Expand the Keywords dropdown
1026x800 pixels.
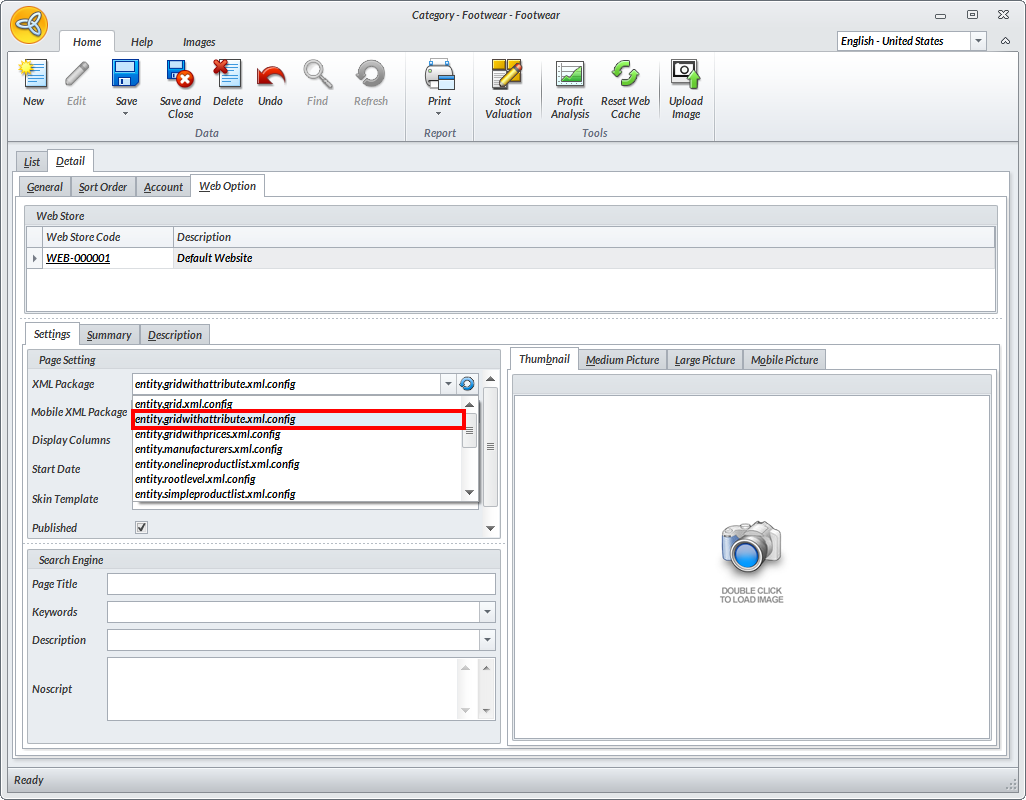click(x=487, y=612)
